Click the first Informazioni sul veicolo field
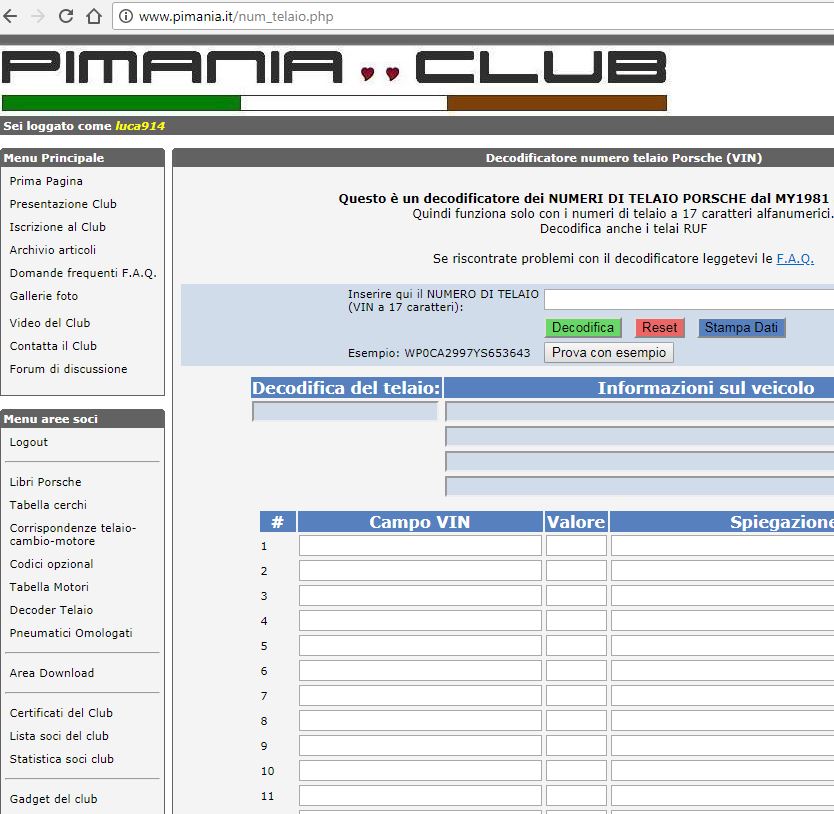Screen dimensions: 834x814 pyautogui.click(x=640, y=411)
